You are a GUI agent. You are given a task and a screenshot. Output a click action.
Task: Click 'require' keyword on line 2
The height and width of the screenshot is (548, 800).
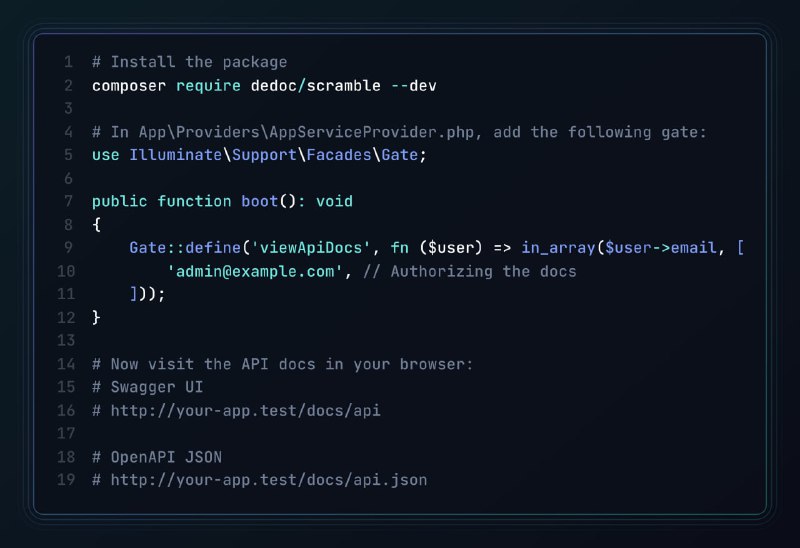(x=208, y=86)
